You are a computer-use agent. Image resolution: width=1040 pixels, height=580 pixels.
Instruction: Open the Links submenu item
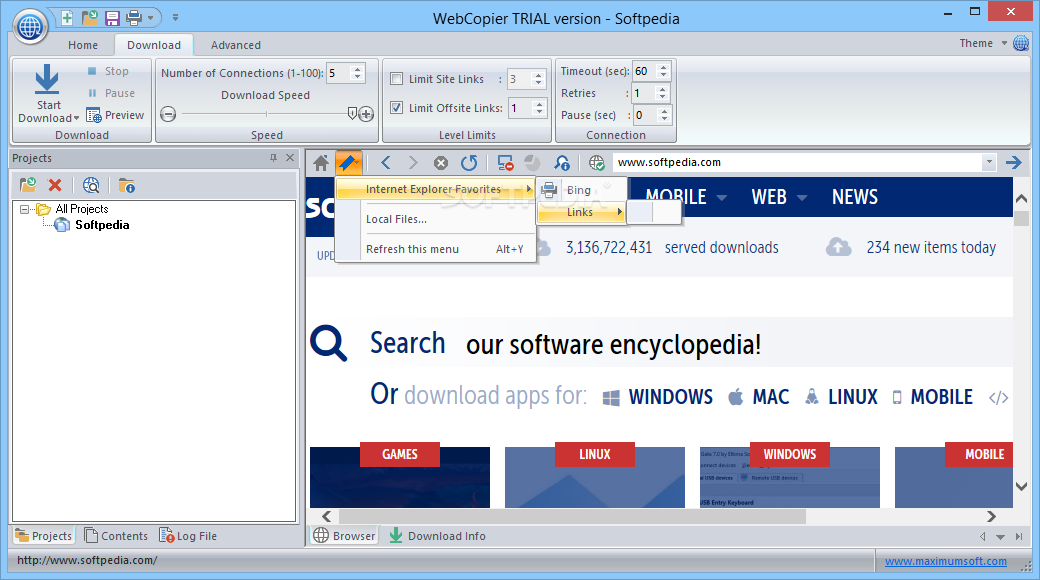581,212
